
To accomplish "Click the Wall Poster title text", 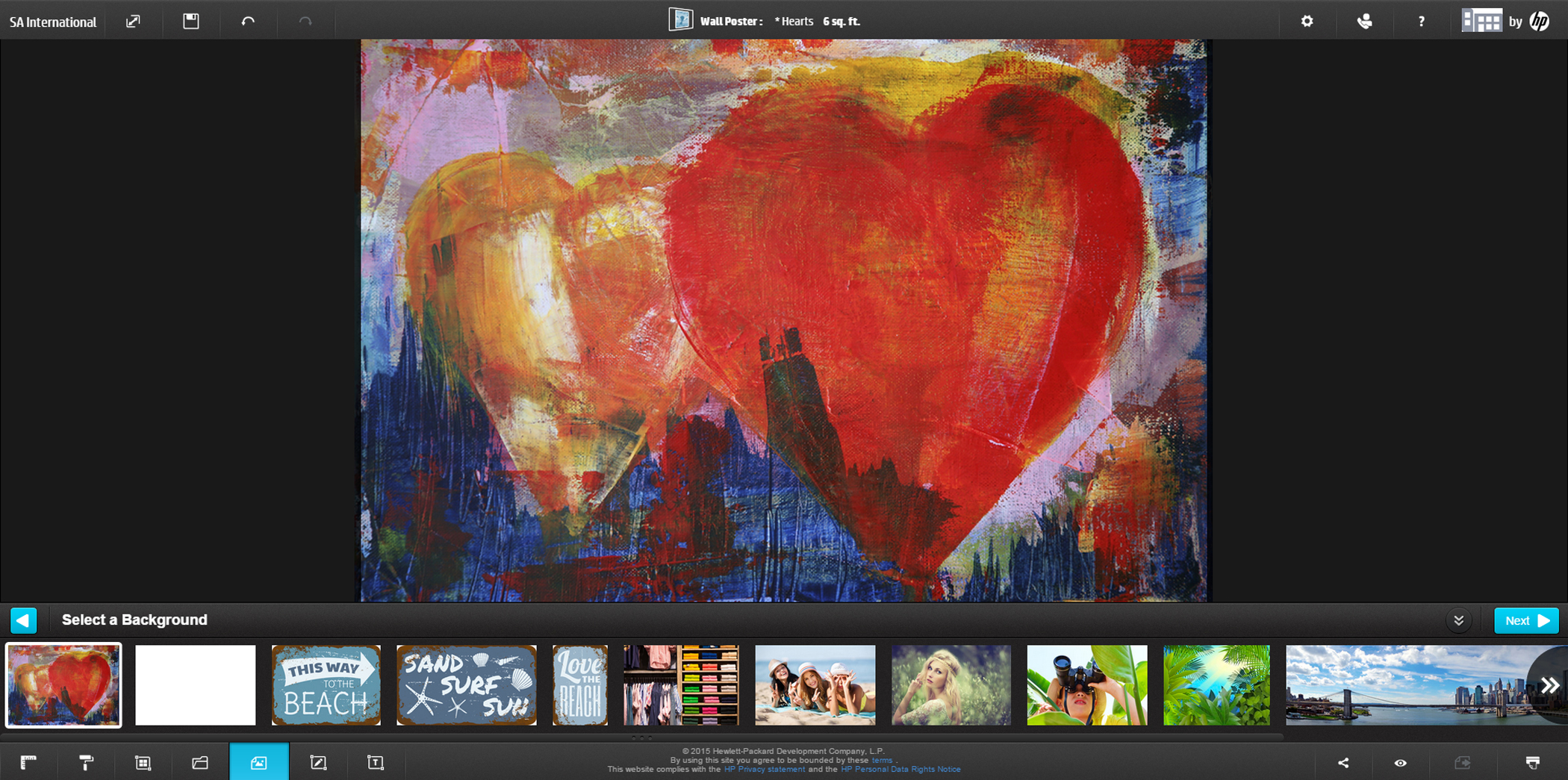I will pos(731,22).
